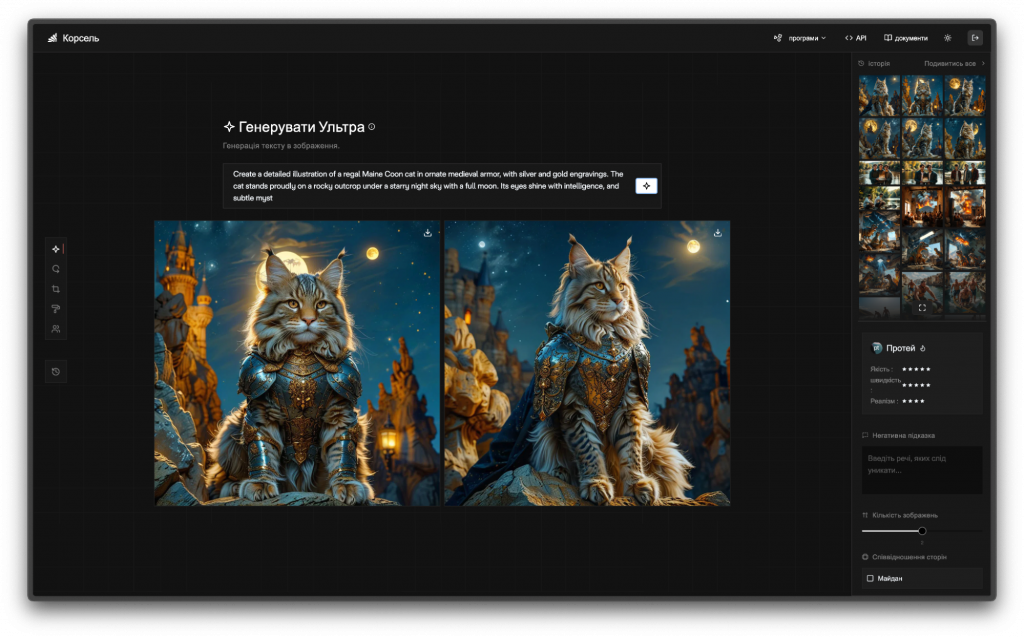Select the Generate sparkle tool in left sidebar
The width and height of the screenshot is (1024, 638).
tap(56, 249)
